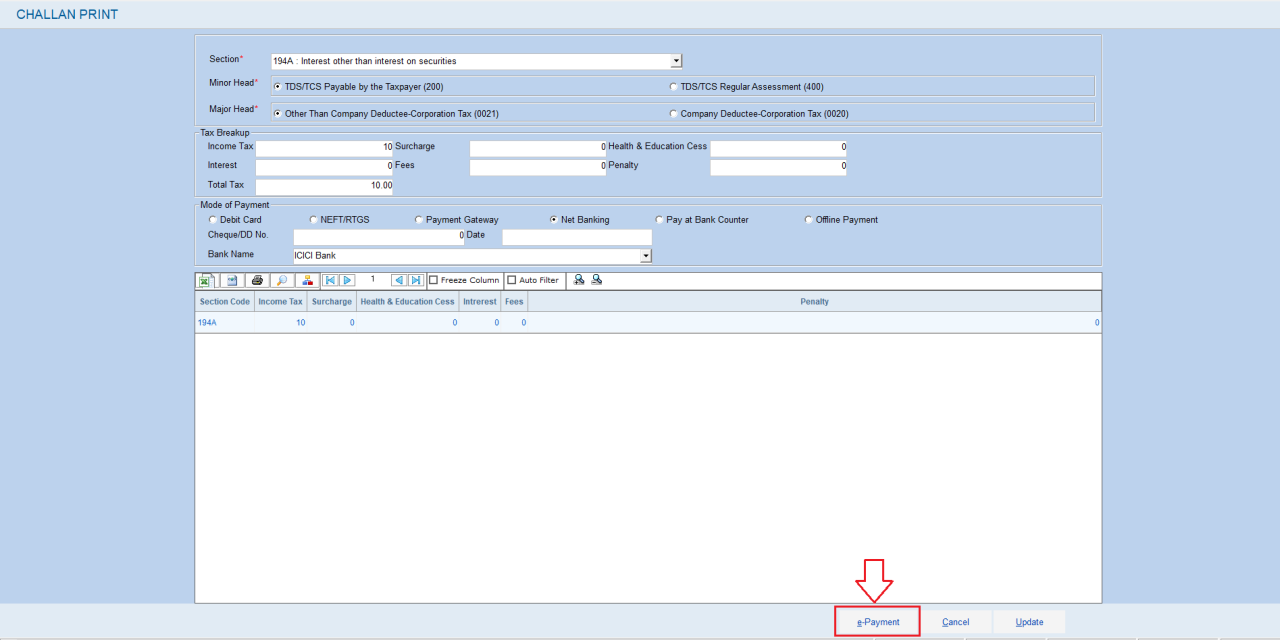Click the printer icon in grid toolbar

tap(257, 281)
